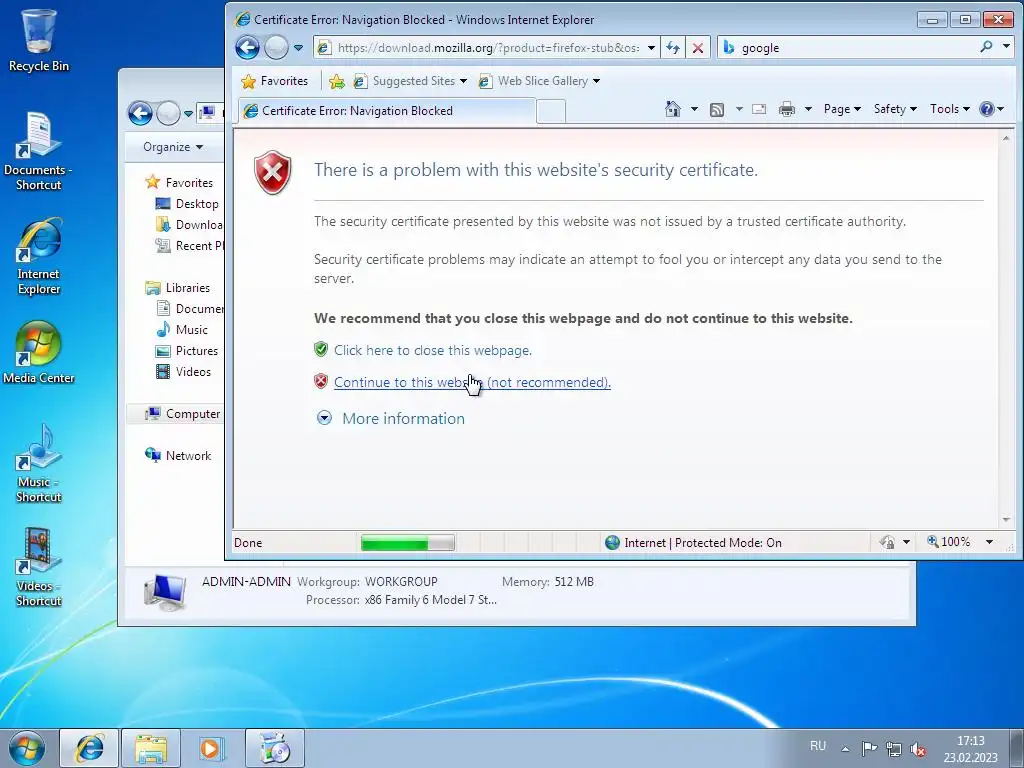Image resolution: width=1024 pixels, height=768 pixels.
Task: Open the Favorites star button
Action: [x=275, y=81]
